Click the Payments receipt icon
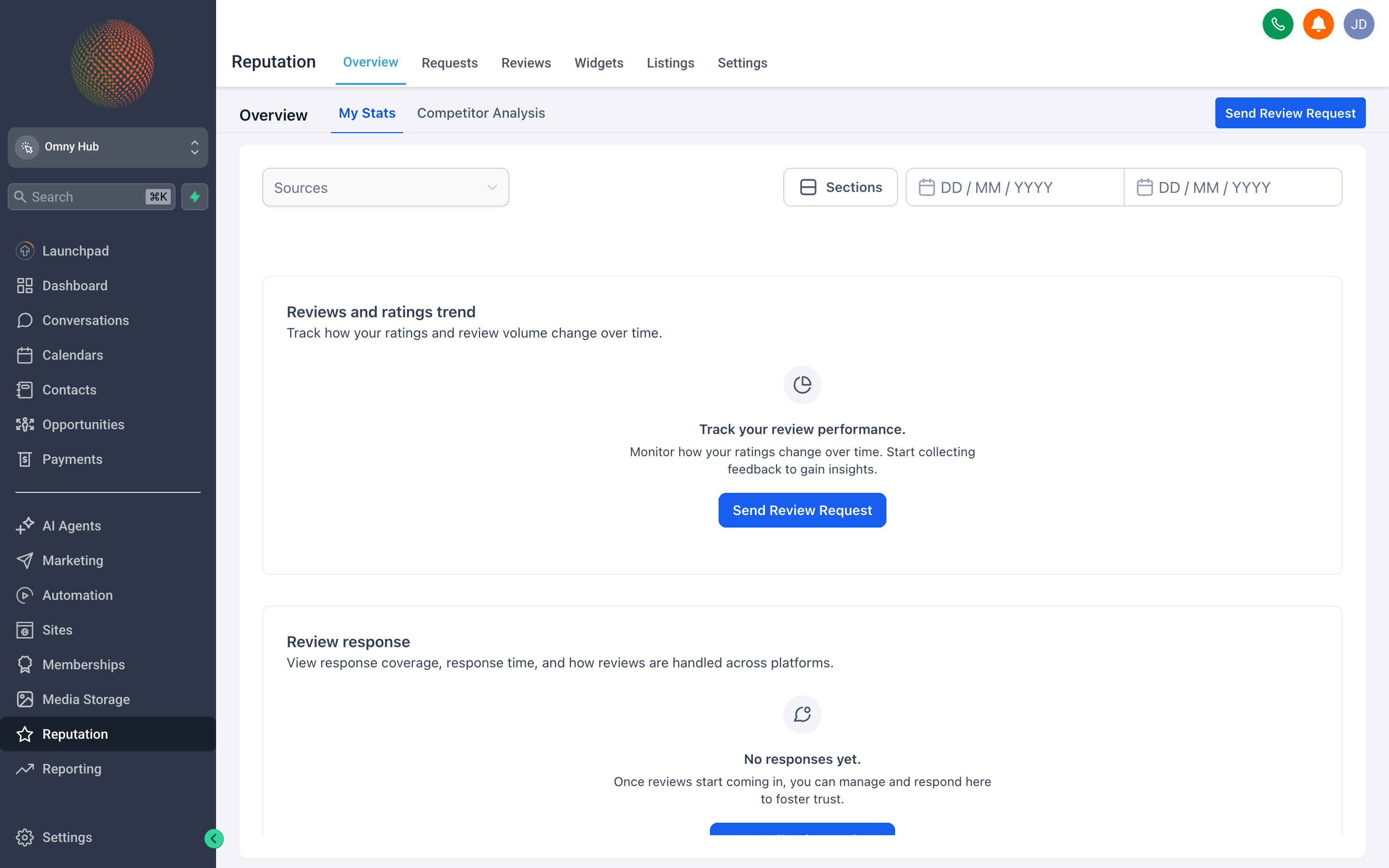 (x=25, y=459)
